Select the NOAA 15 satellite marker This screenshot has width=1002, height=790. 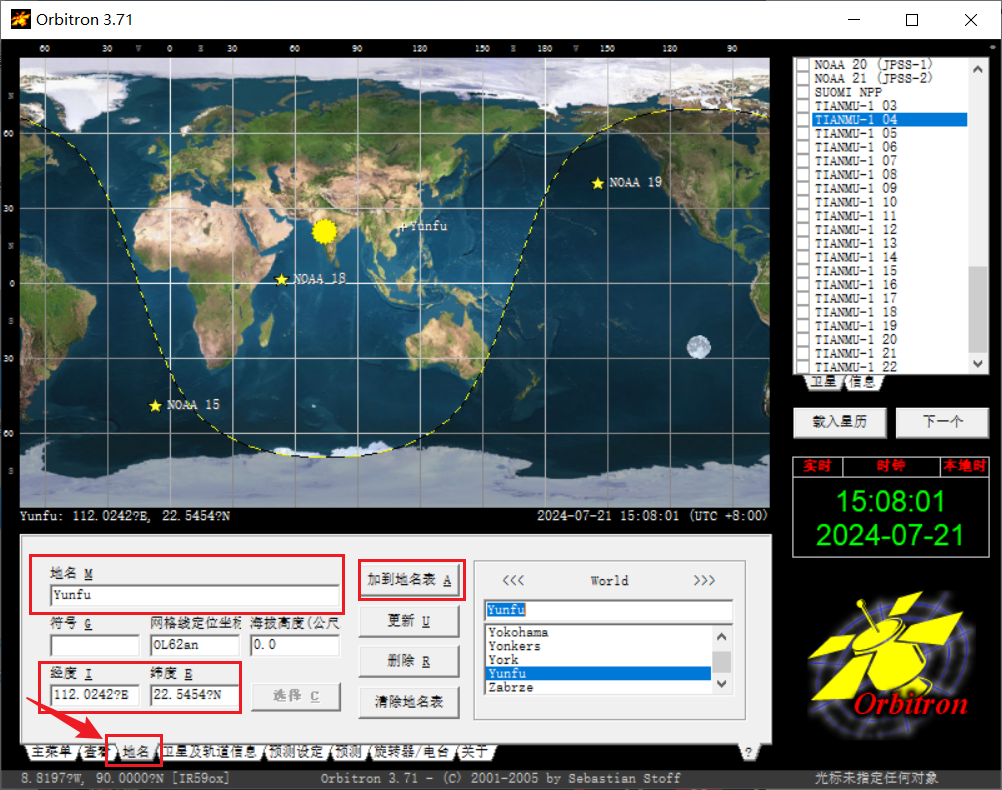[155, 405]
